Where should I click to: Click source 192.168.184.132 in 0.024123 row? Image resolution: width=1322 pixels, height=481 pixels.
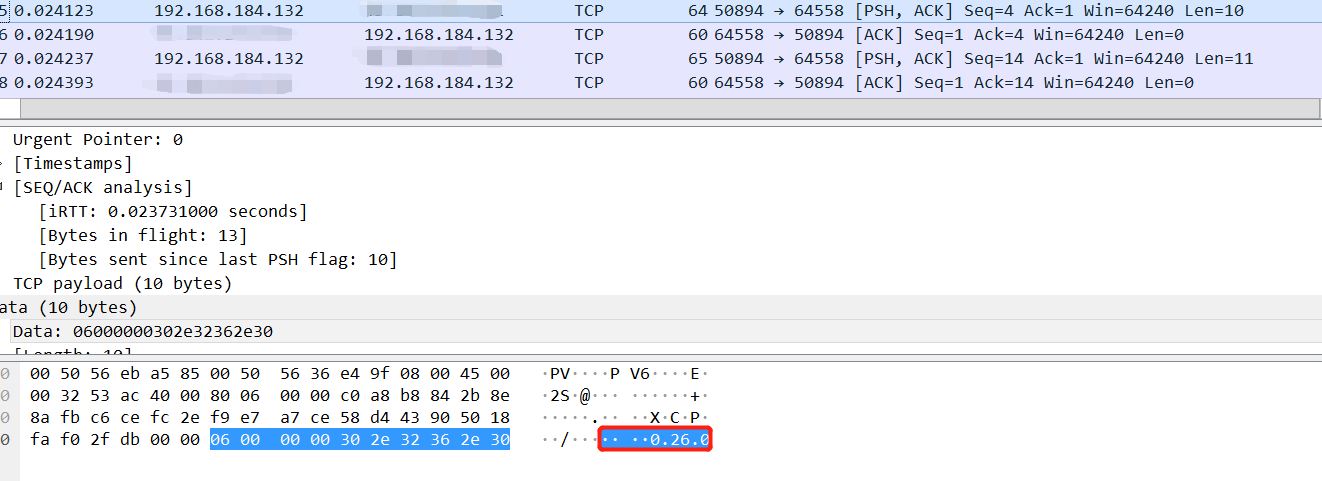tap(229, 11)
